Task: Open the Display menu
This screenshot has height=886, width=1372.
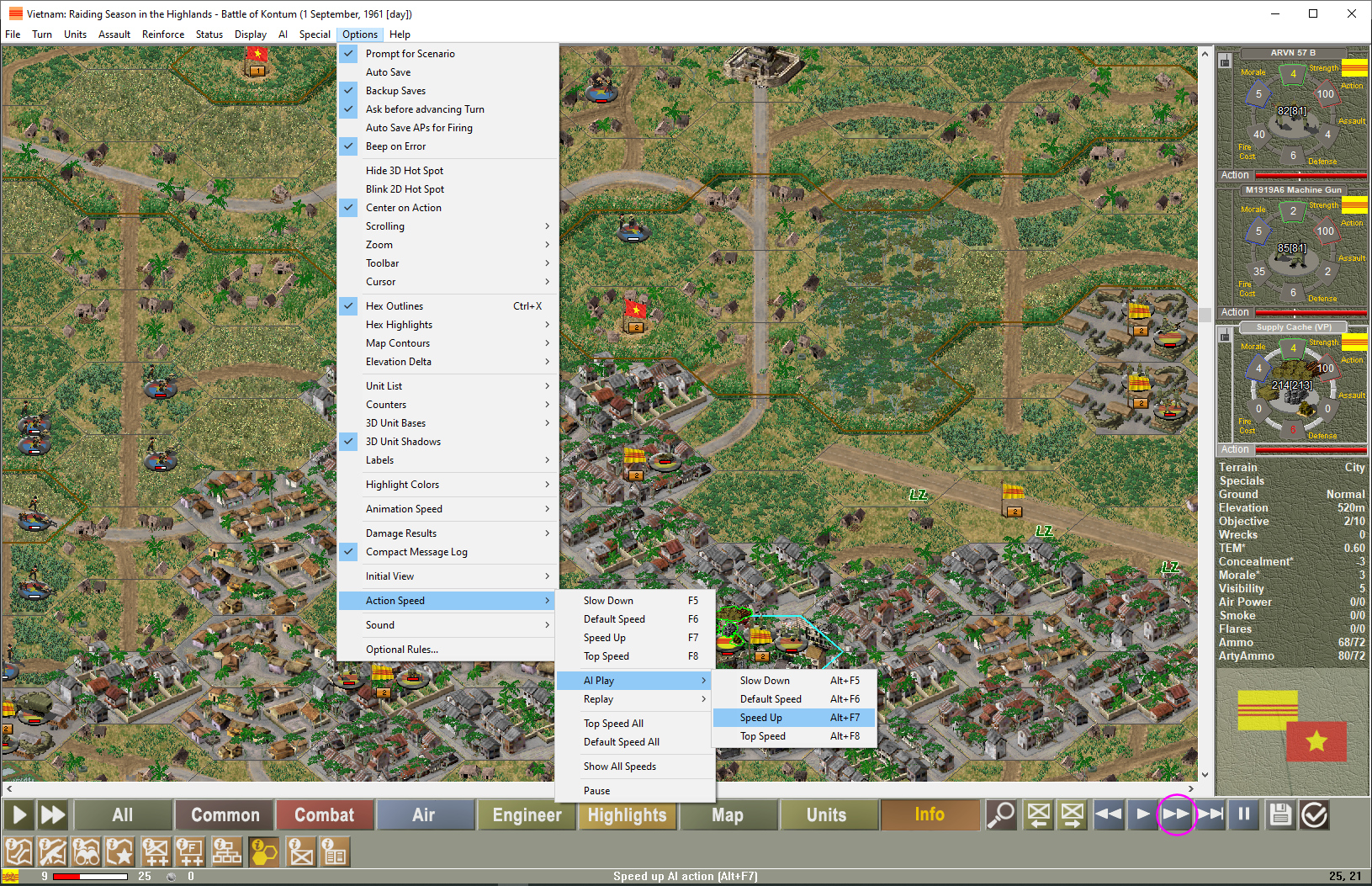Action: pyautogui.click(x=250, y=34)
